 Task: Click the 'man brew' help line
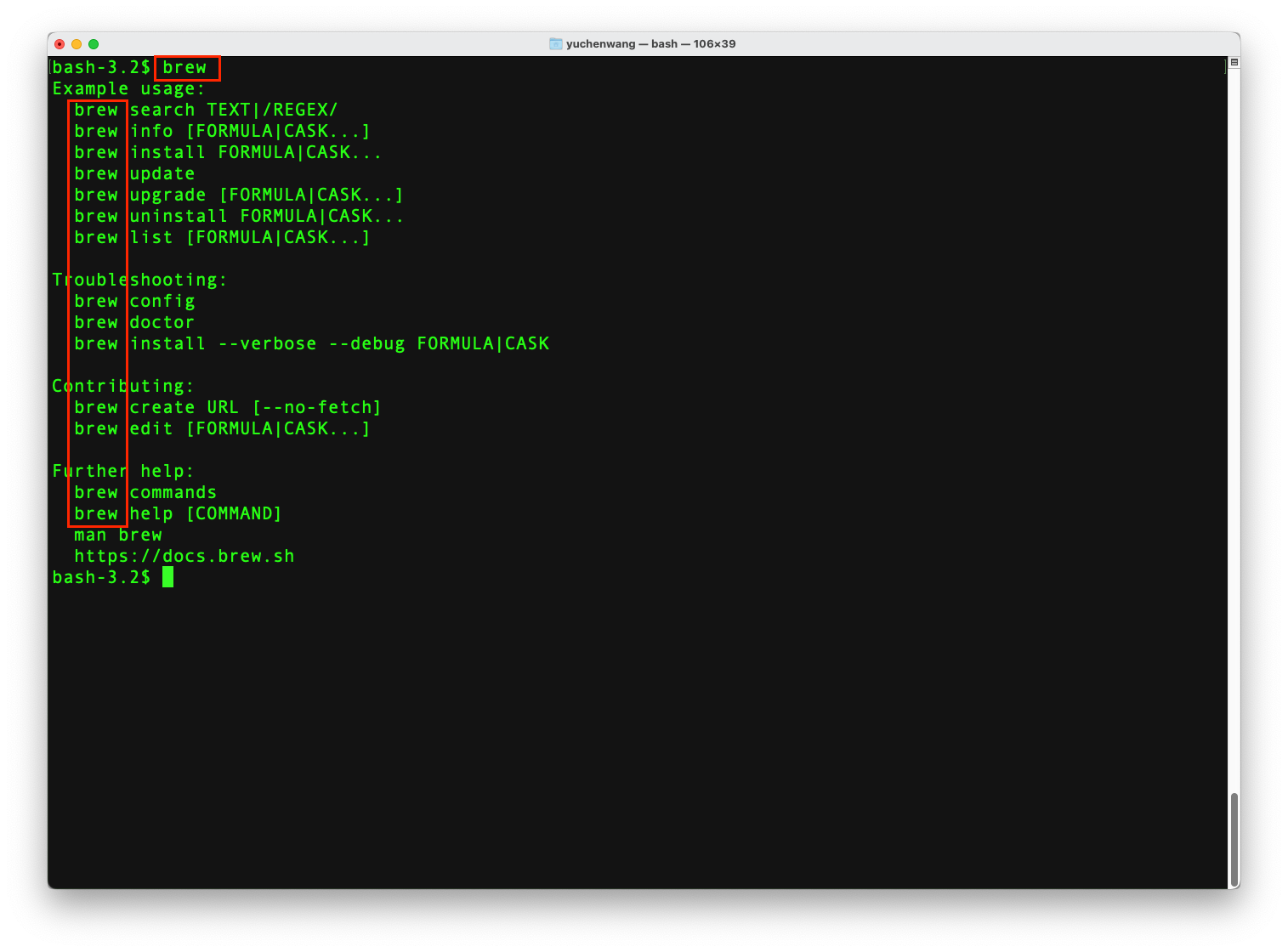tap(118, 535)
